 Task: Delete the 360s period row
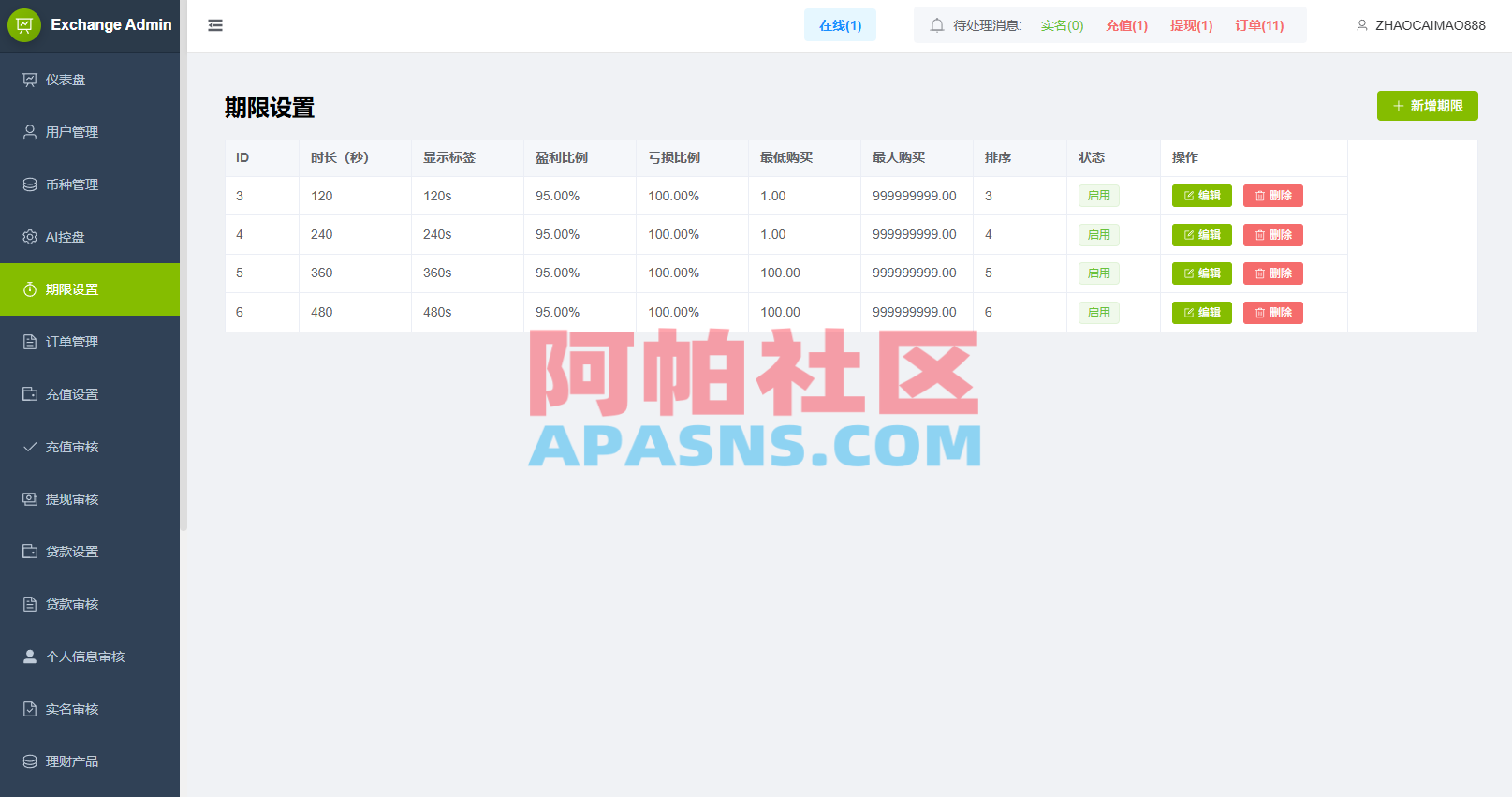pos(1272,273)
